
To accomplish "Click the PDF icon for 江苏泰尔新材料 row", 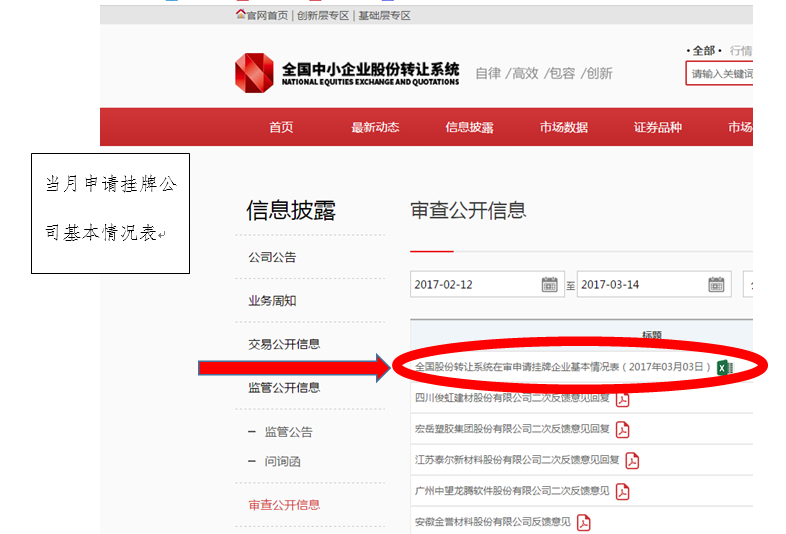I will point(632,461).
